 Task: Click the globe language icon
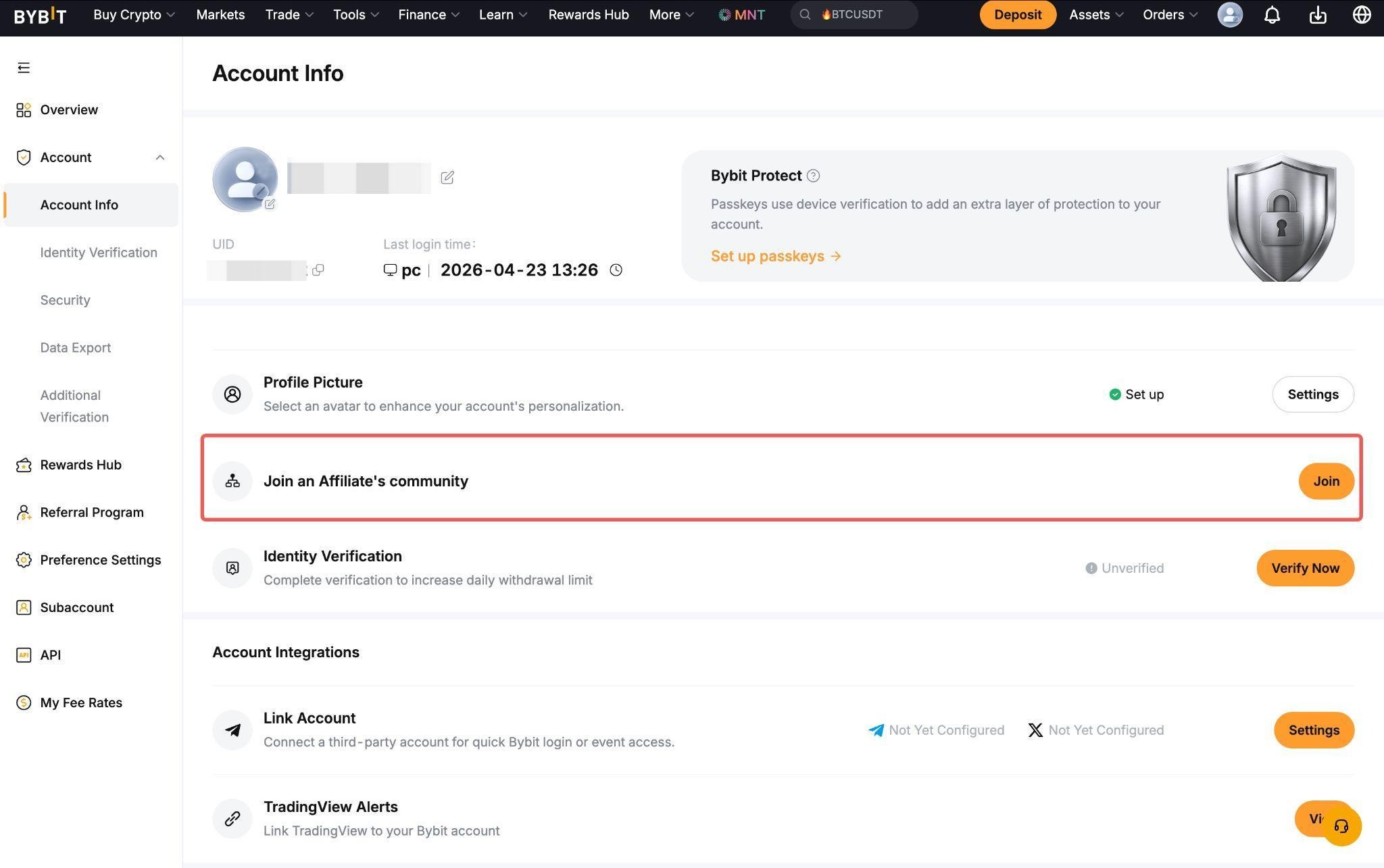point(1361,15)
